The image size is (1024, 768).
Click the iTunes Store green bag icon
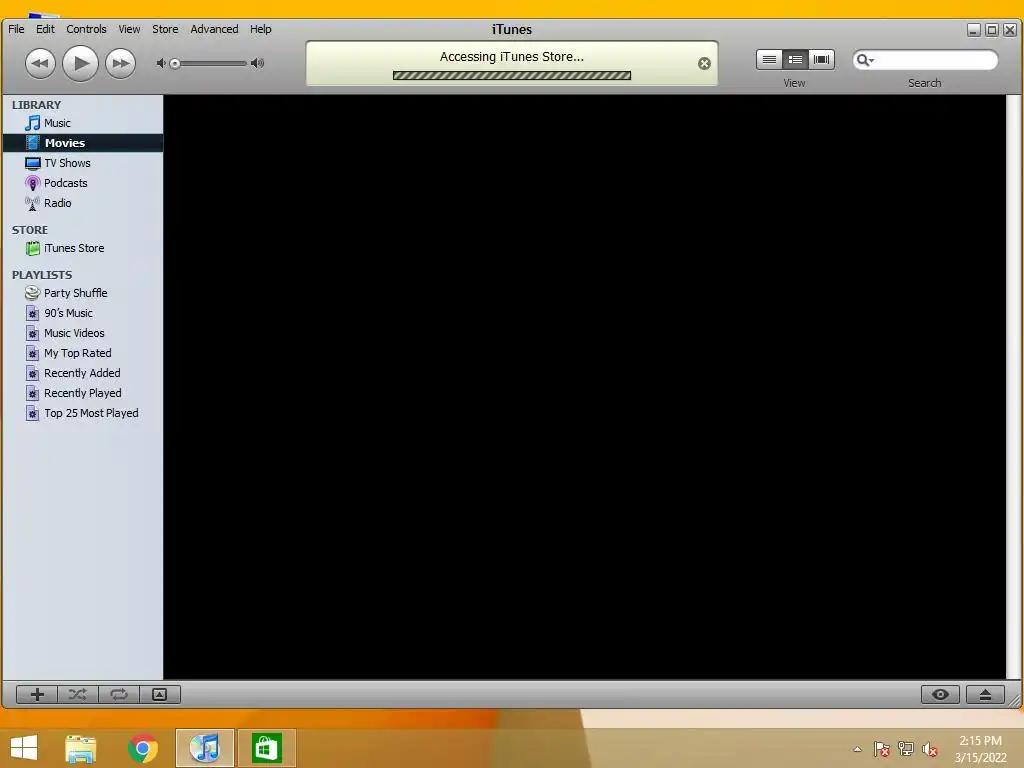coord(33,248)
